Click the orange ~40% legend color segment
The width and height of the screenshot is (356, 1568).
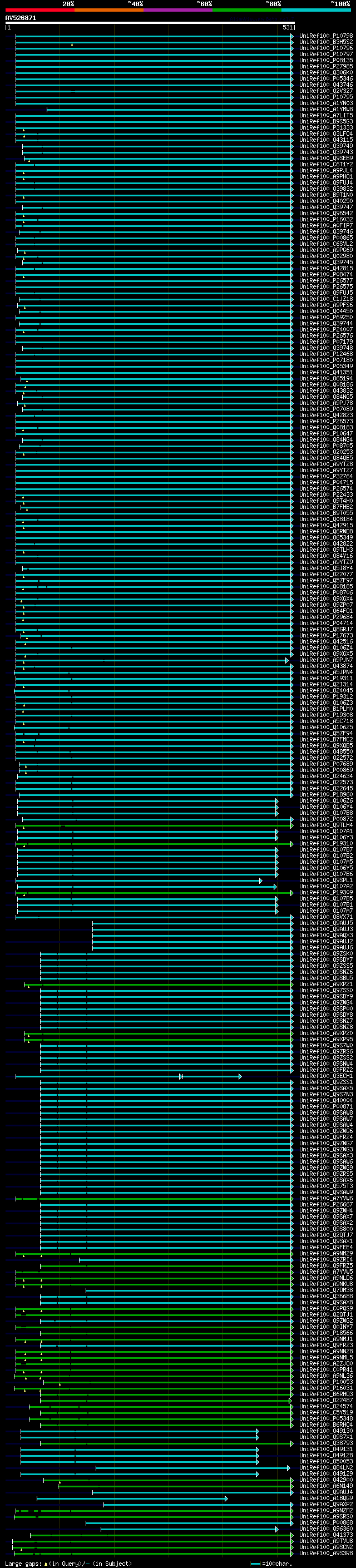tap(109, 10)
